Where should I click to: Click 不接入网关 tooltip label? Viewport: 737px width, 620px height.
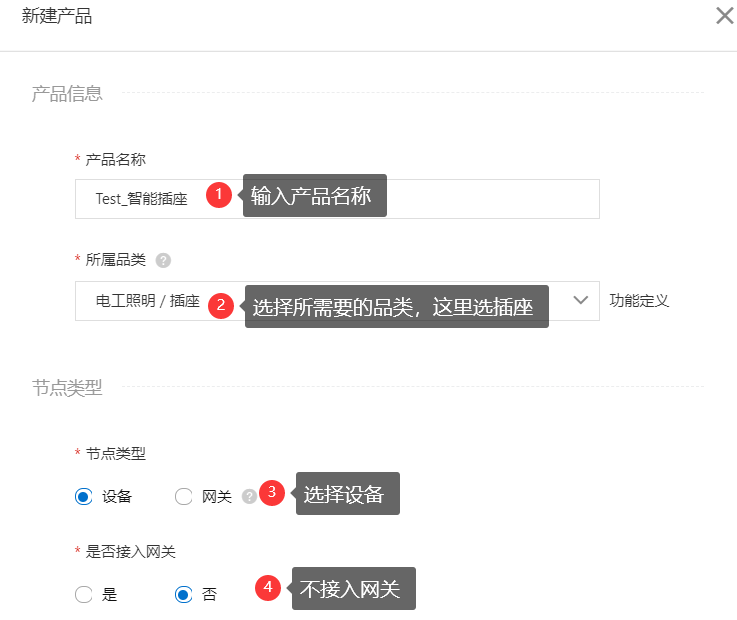[x=353, y=589]
